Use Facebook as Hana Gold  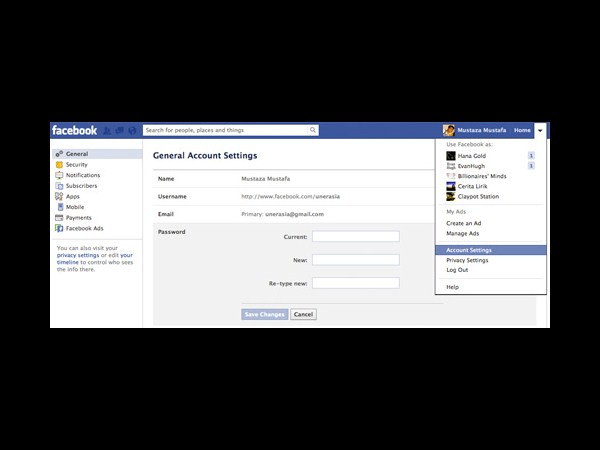471,156
